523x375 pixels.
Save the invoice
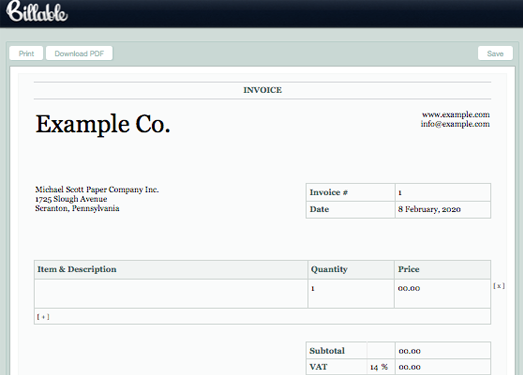coord(495,53)
